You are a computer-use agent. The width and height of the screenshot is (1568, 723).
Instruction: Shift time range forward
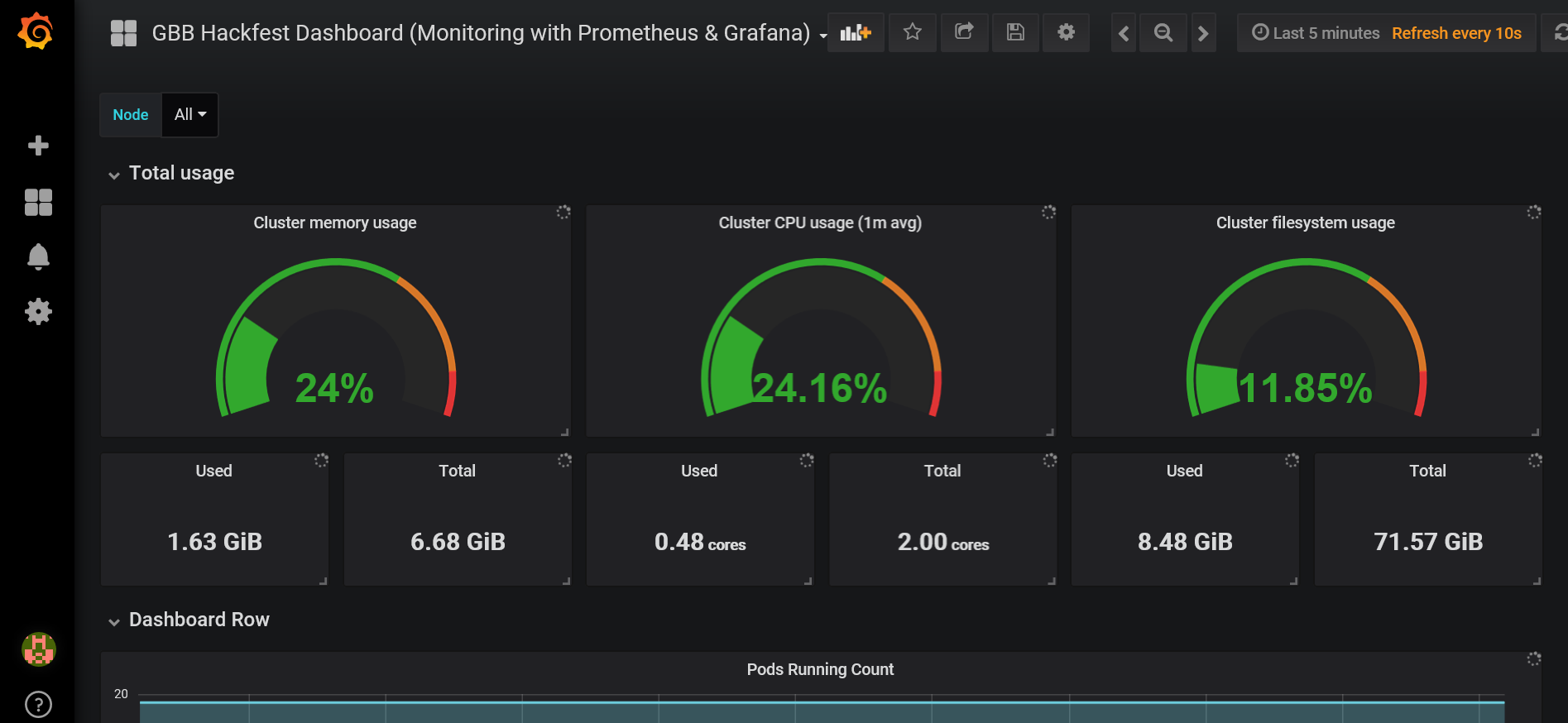(x=1203, y=33)
